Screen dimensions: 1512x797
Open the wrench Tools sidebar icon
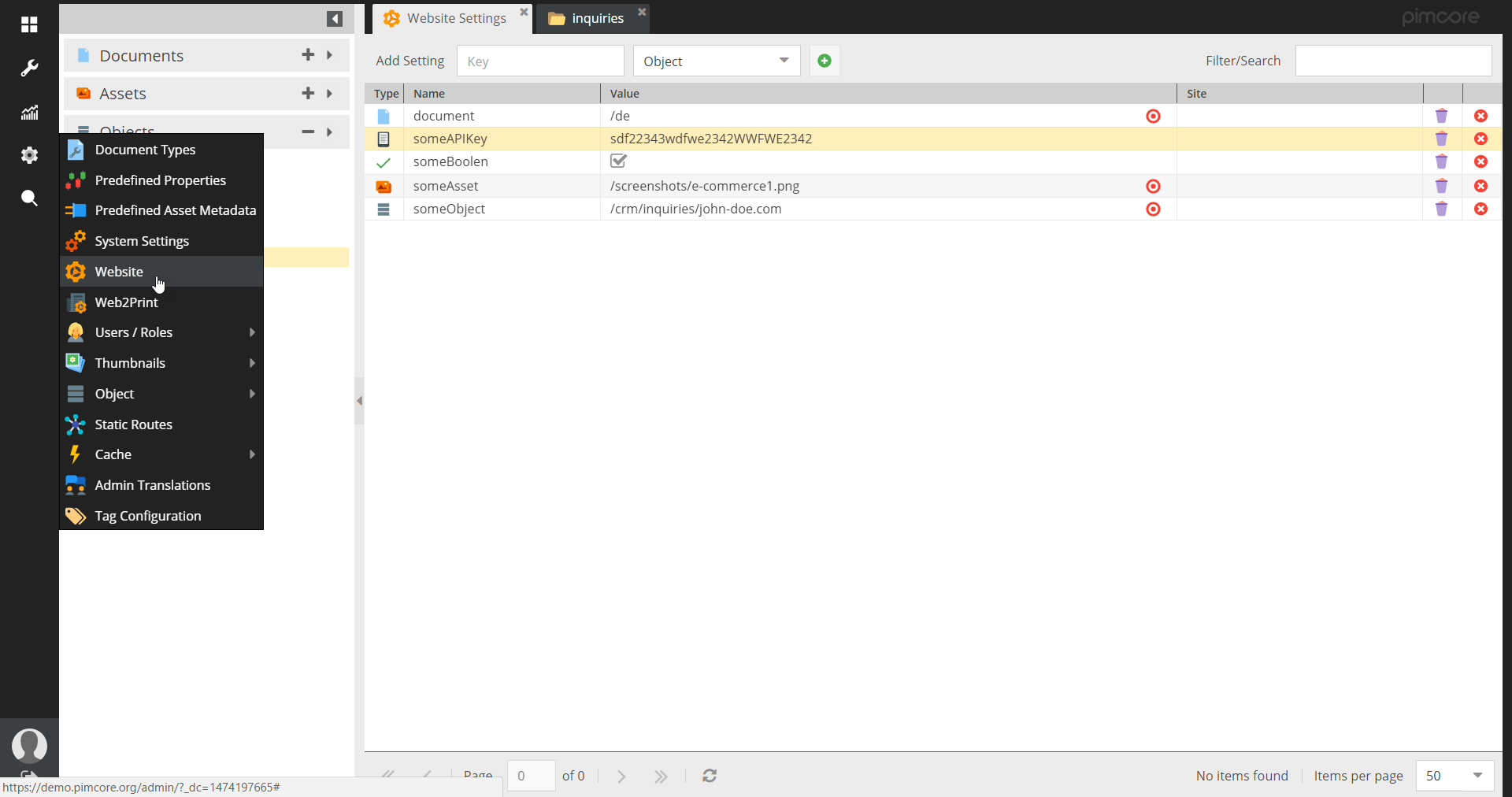coord(29,69)
